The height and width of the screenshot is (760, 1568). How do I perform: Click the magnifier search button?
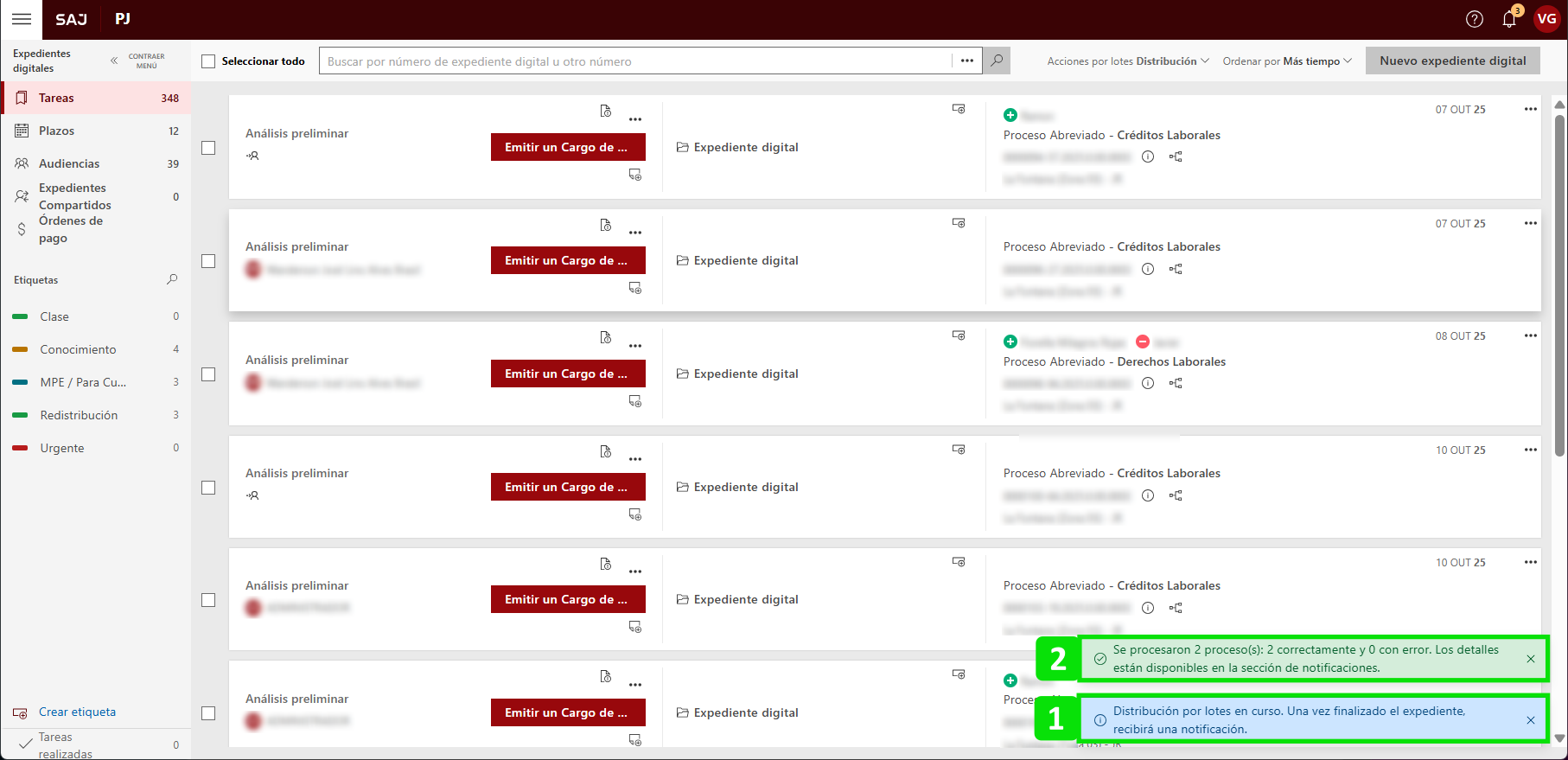coord(997,61)
